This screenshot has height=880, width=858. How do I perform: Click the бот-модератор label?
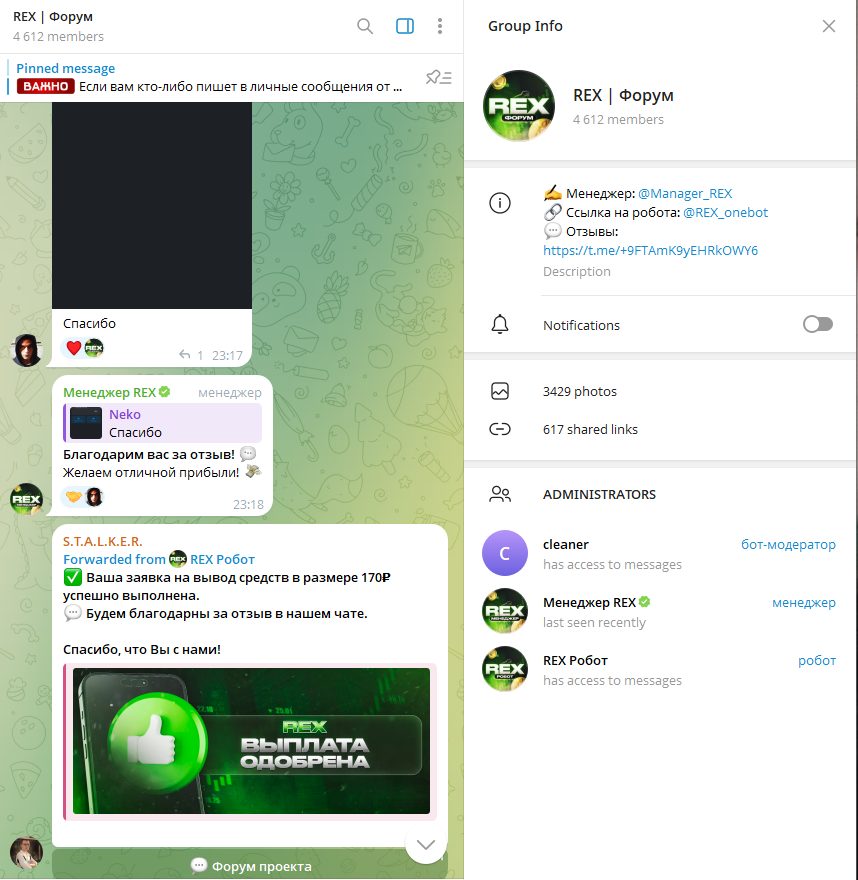pos(788,544)
